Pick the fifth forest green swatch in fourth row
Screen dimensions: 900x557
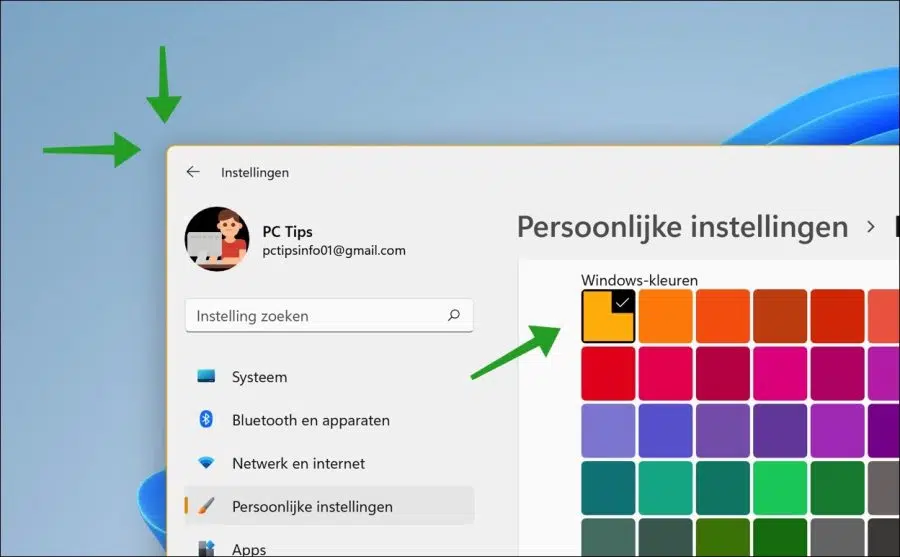tap(837, 488)
